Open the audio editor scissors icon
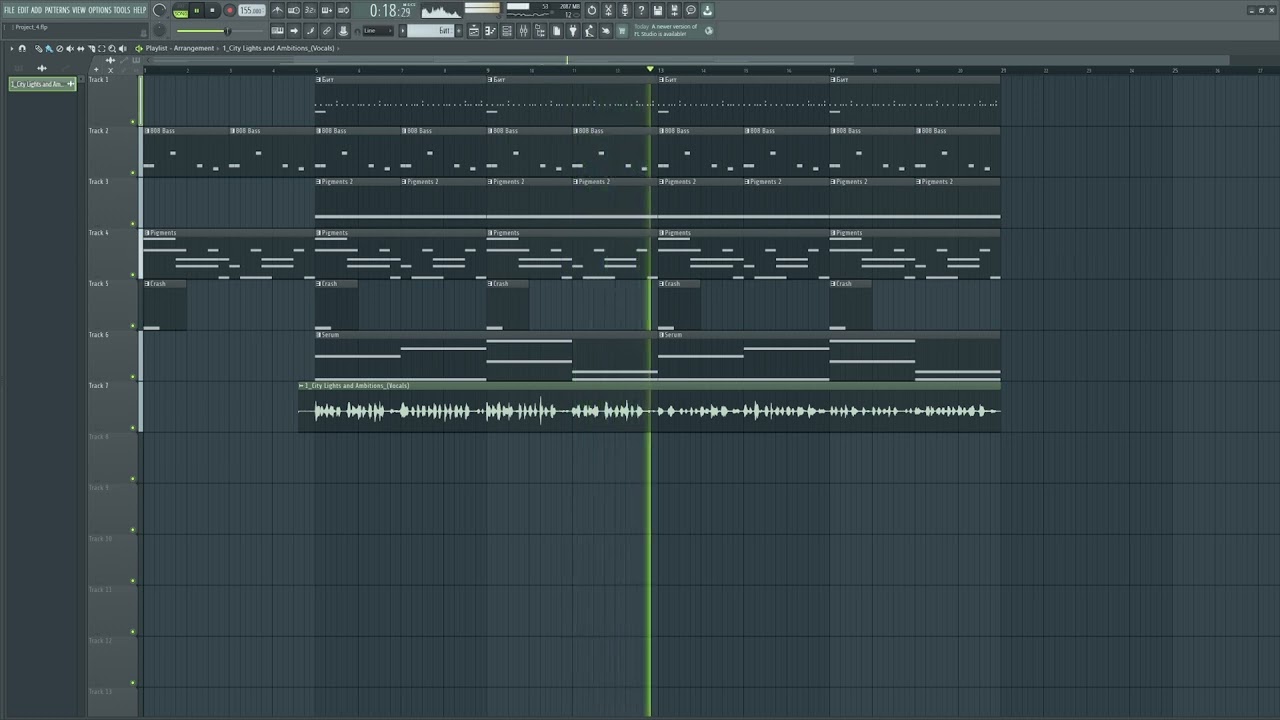The image size is (1280, 720). [x=608, y=10]
